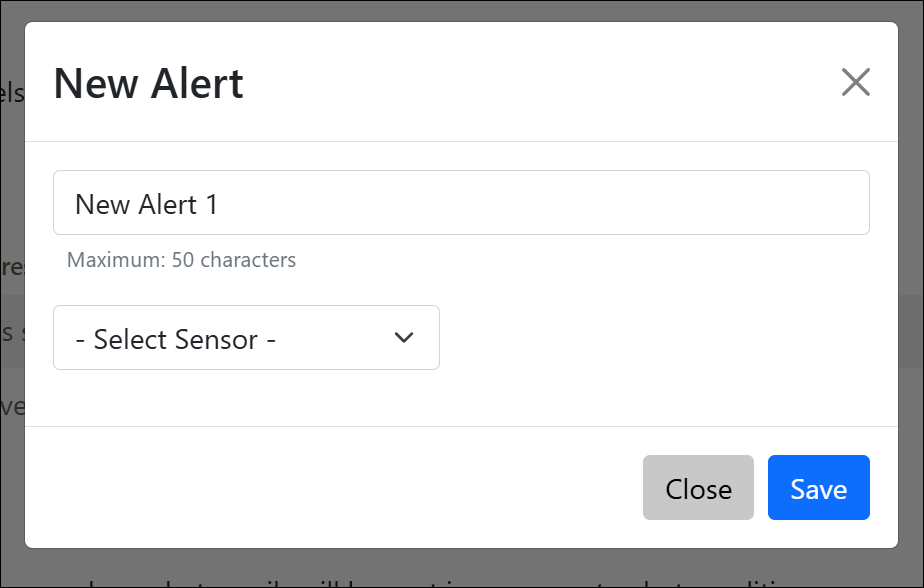Image resolution: width=924 pixels, height=588 pixels.
Task: Click the modal header between title and X
Action: 540,83
